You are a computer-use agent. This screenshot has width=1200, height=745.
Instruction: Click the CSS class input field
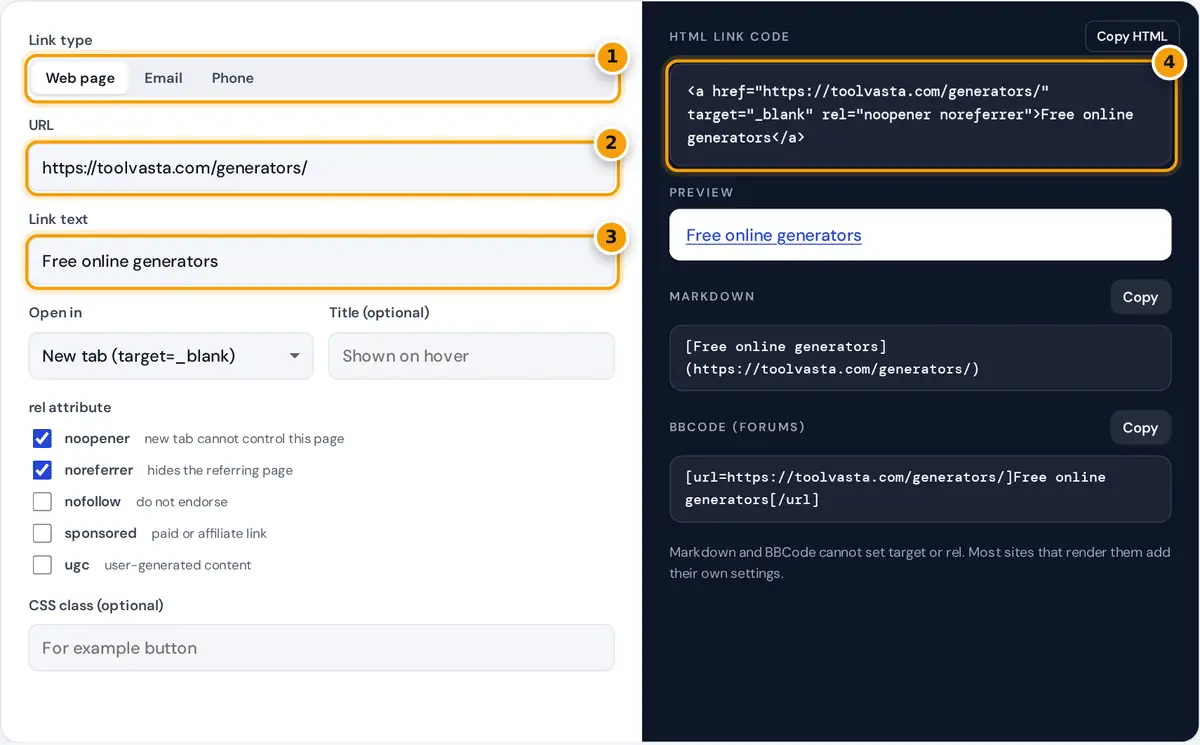pos(321,648)
